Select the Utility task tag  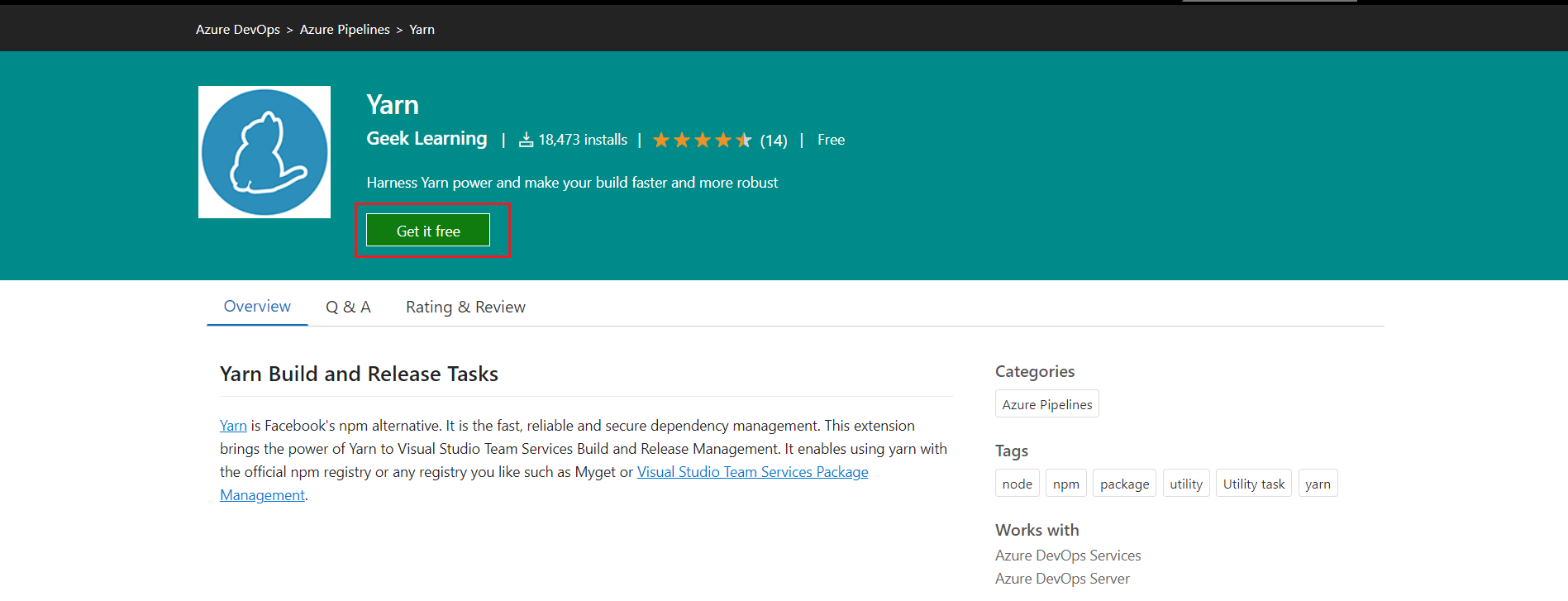1253,484
